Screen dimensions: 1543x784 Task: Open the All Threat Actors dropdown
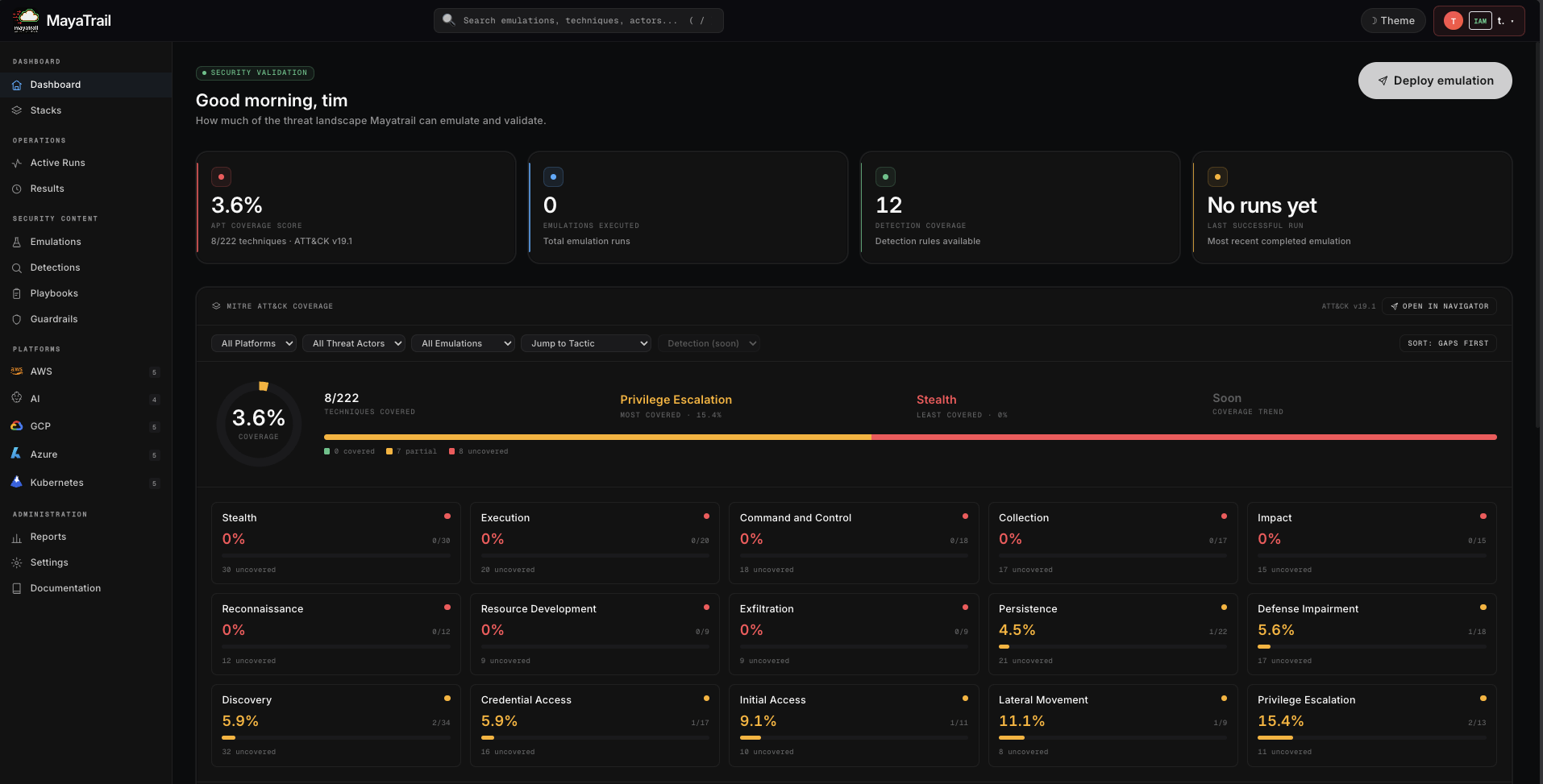tap(354, 343)
